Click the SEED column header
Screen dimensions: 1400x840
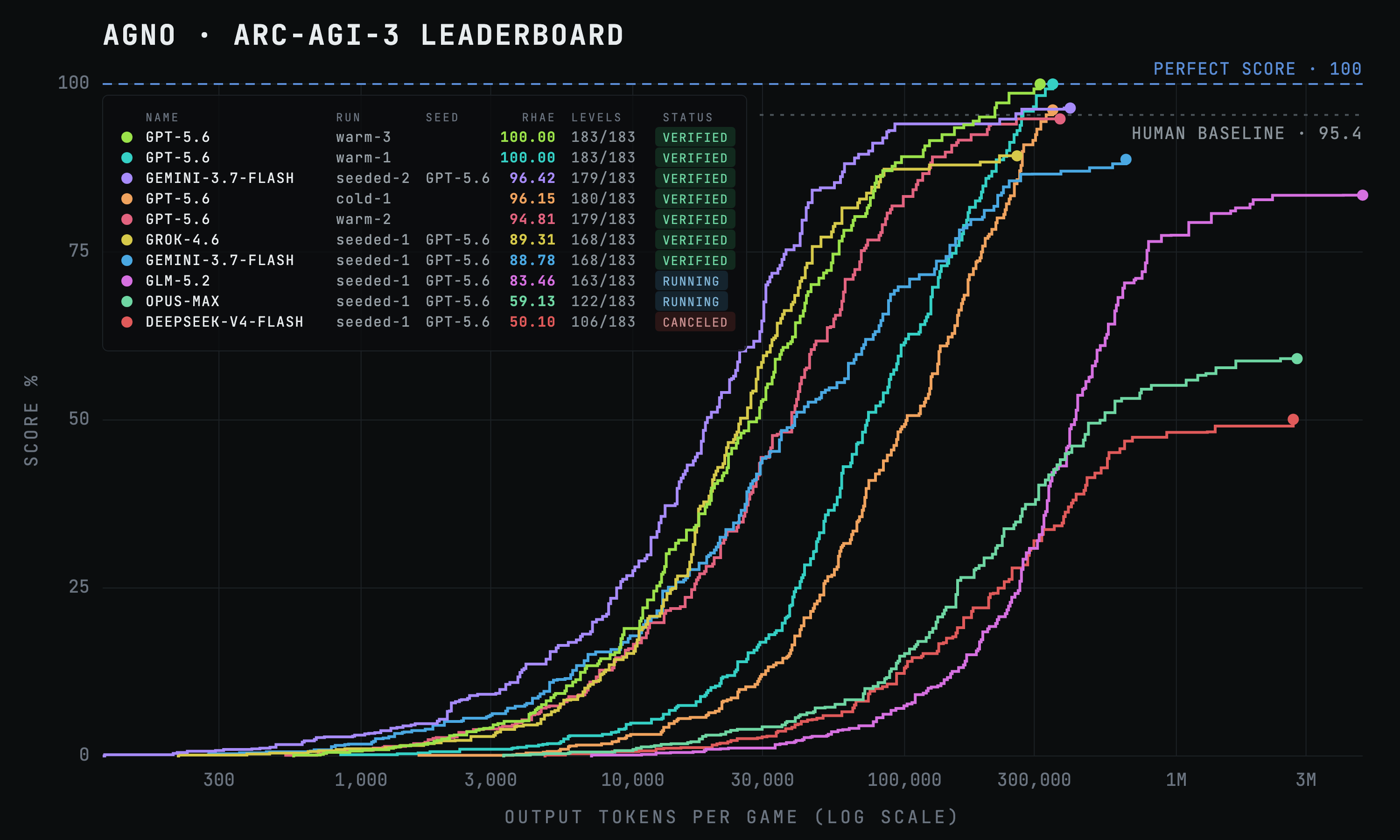tap(442, 118)
